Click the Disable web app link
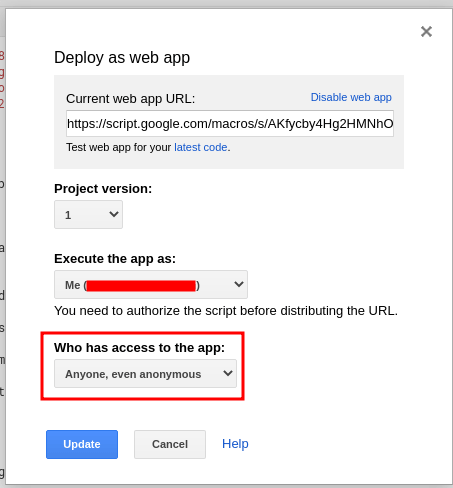The height and width of the screenshot is (488, 453). [351, 97]
